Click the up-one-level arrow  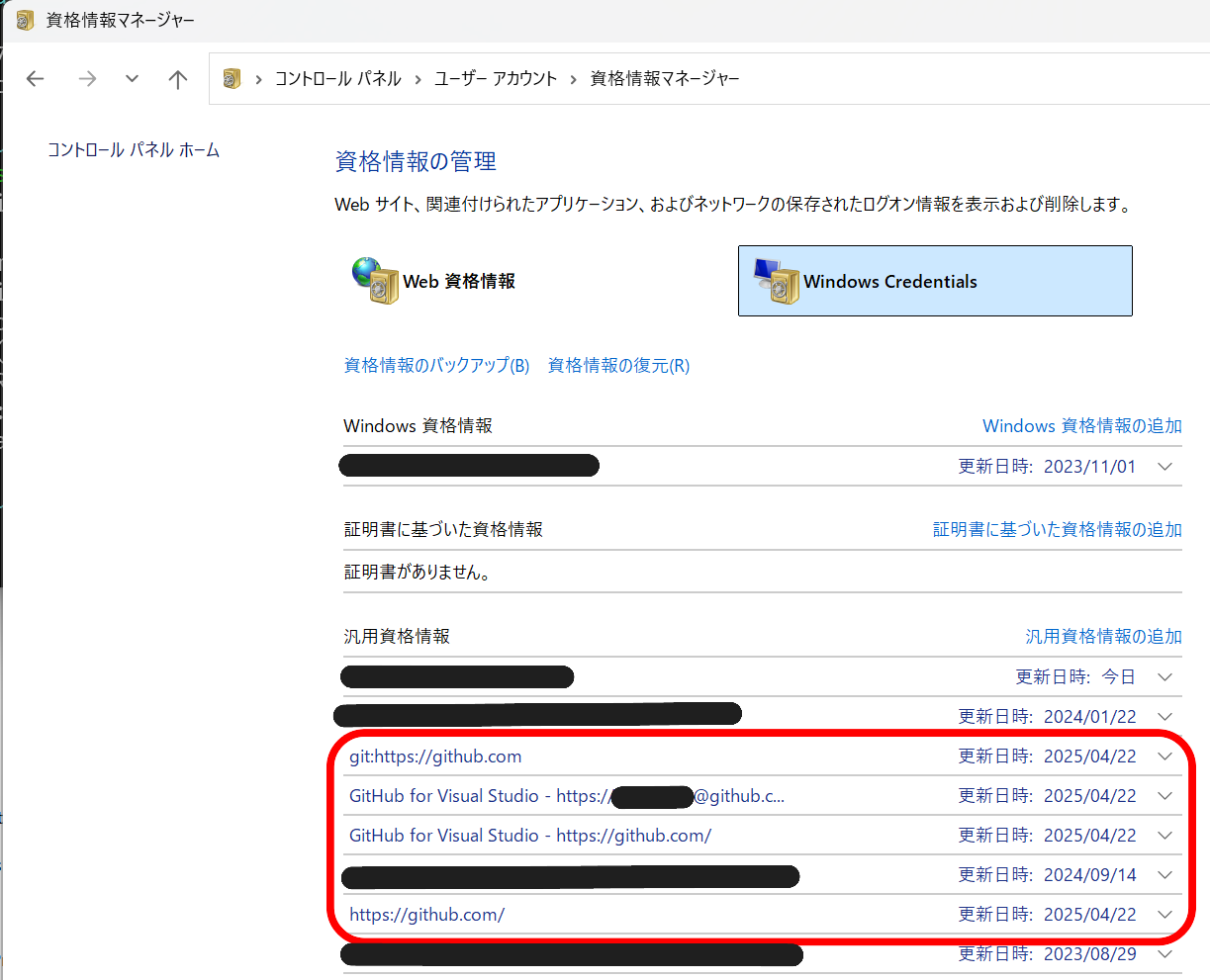point(178,79)
